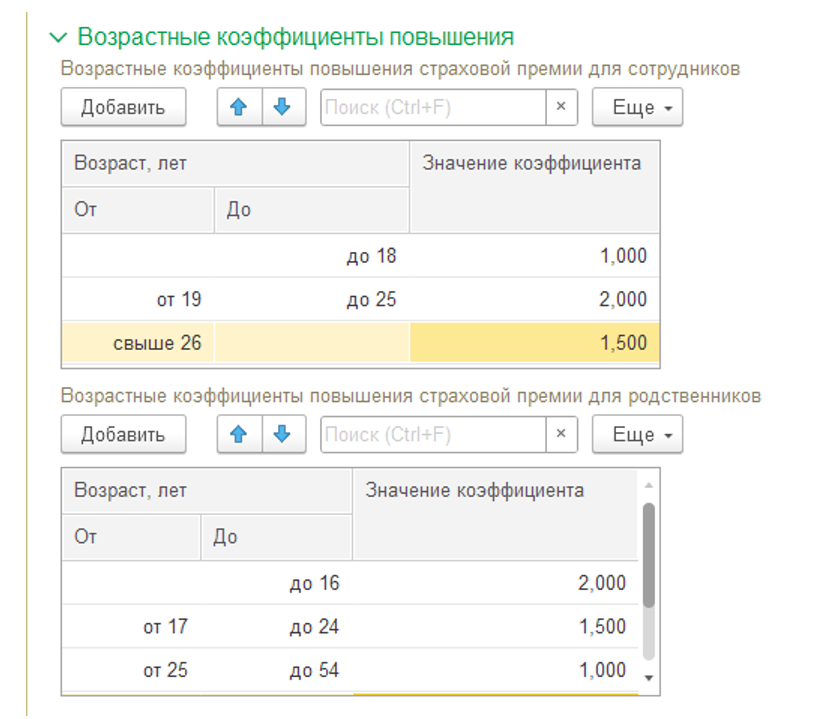This screenshot has height=719, width=818.
Task: Click move-down arrow in employees table toolbar
Action: (x=283, y=107)
